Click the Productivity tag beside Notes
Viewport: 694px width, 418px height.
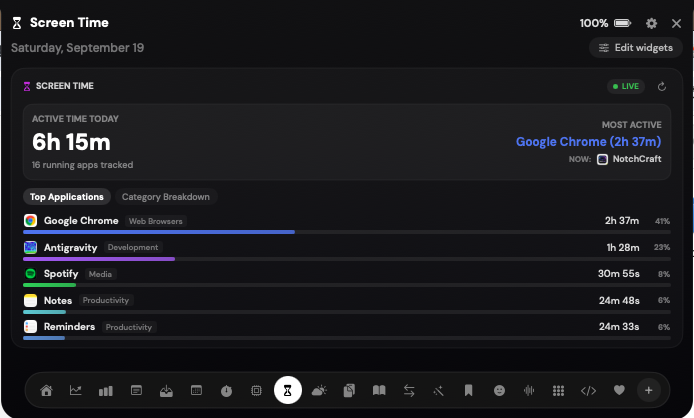(106, 300)
